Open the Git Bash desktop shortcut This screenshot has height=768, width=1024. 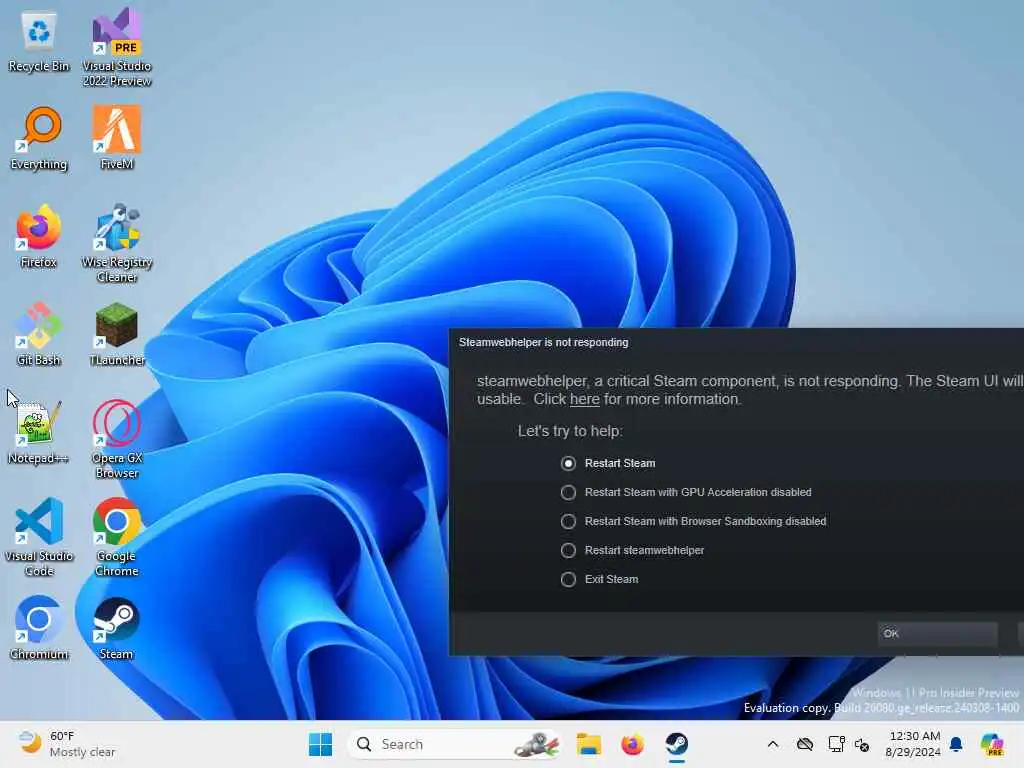pyautogui.click(x=39, y=334)
